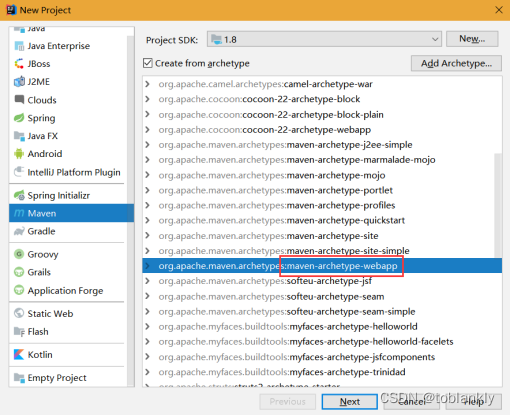Screen dimensions: 510x415
Task: Select softeu-archetype-seam-simple row
Action: click(x=322, y=311)
